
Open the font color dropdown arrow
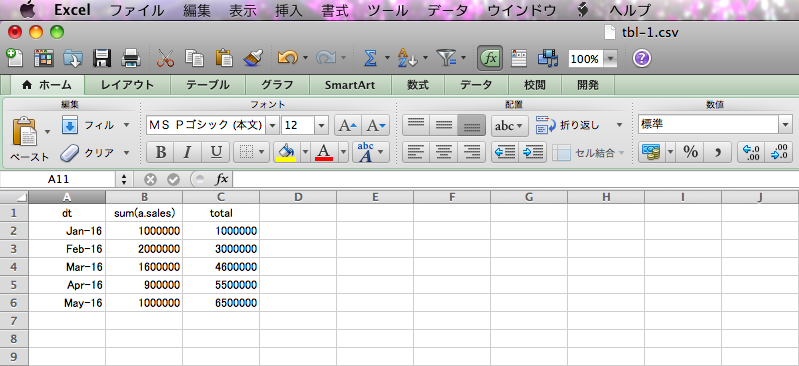(343, 152)
